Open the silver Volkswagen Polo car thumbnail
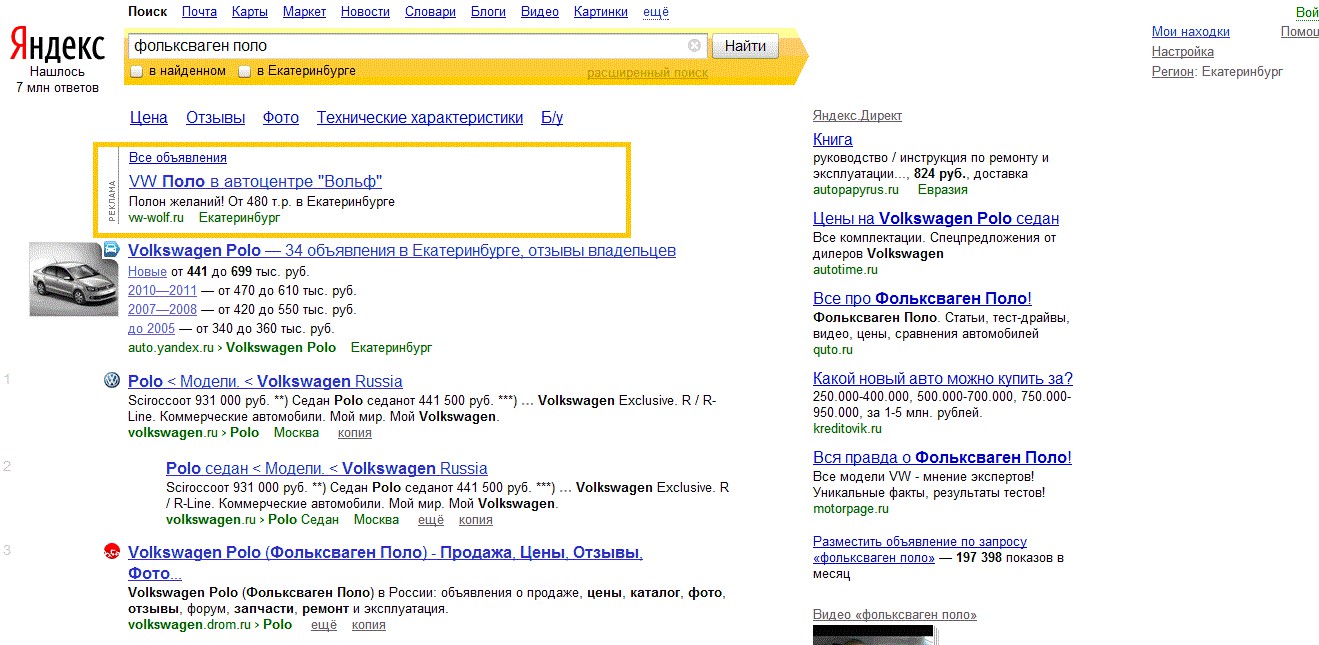The image size is (1319, 645). click(73, 279)
